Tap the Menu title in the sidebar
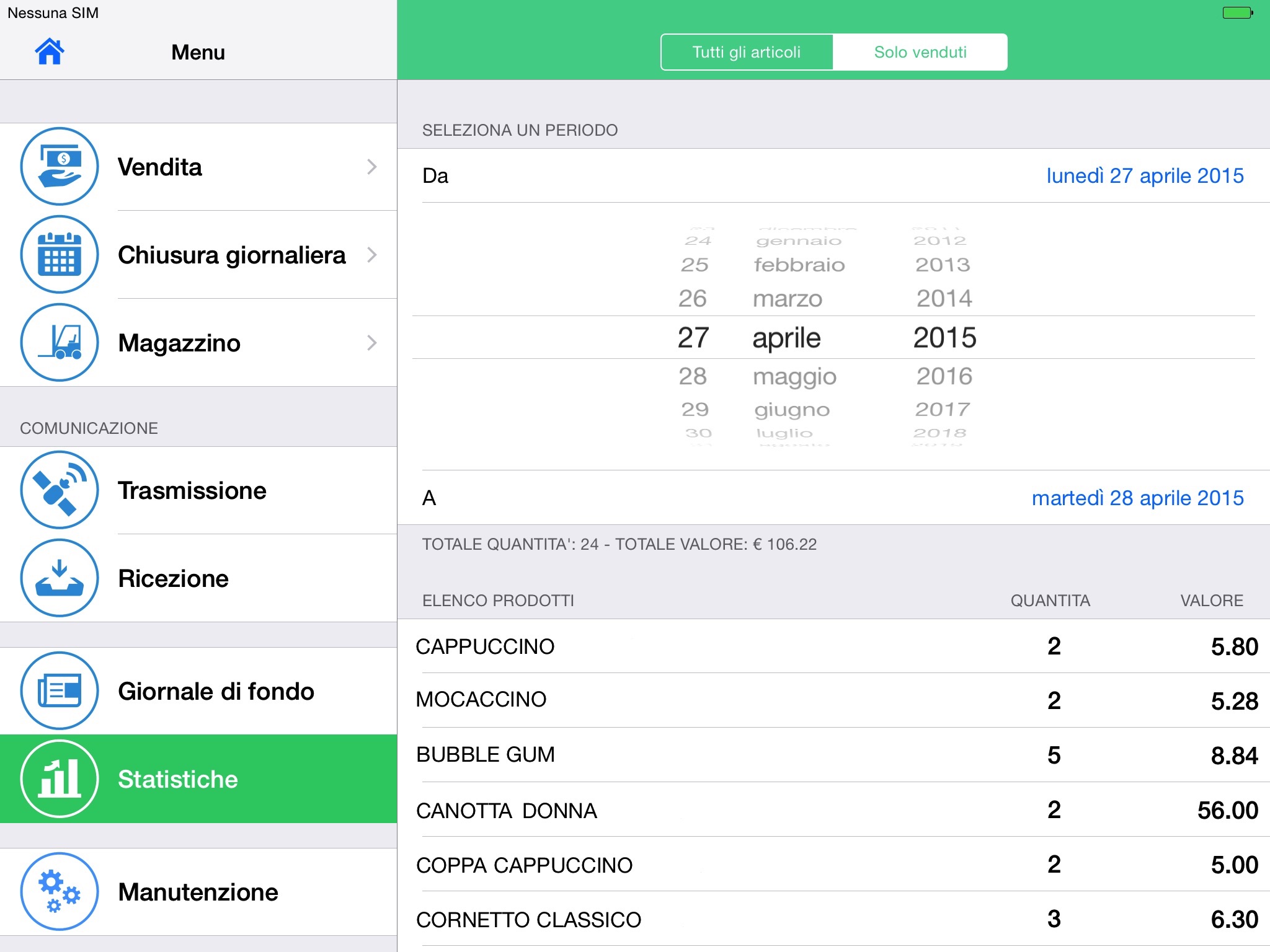 point(198,52)
